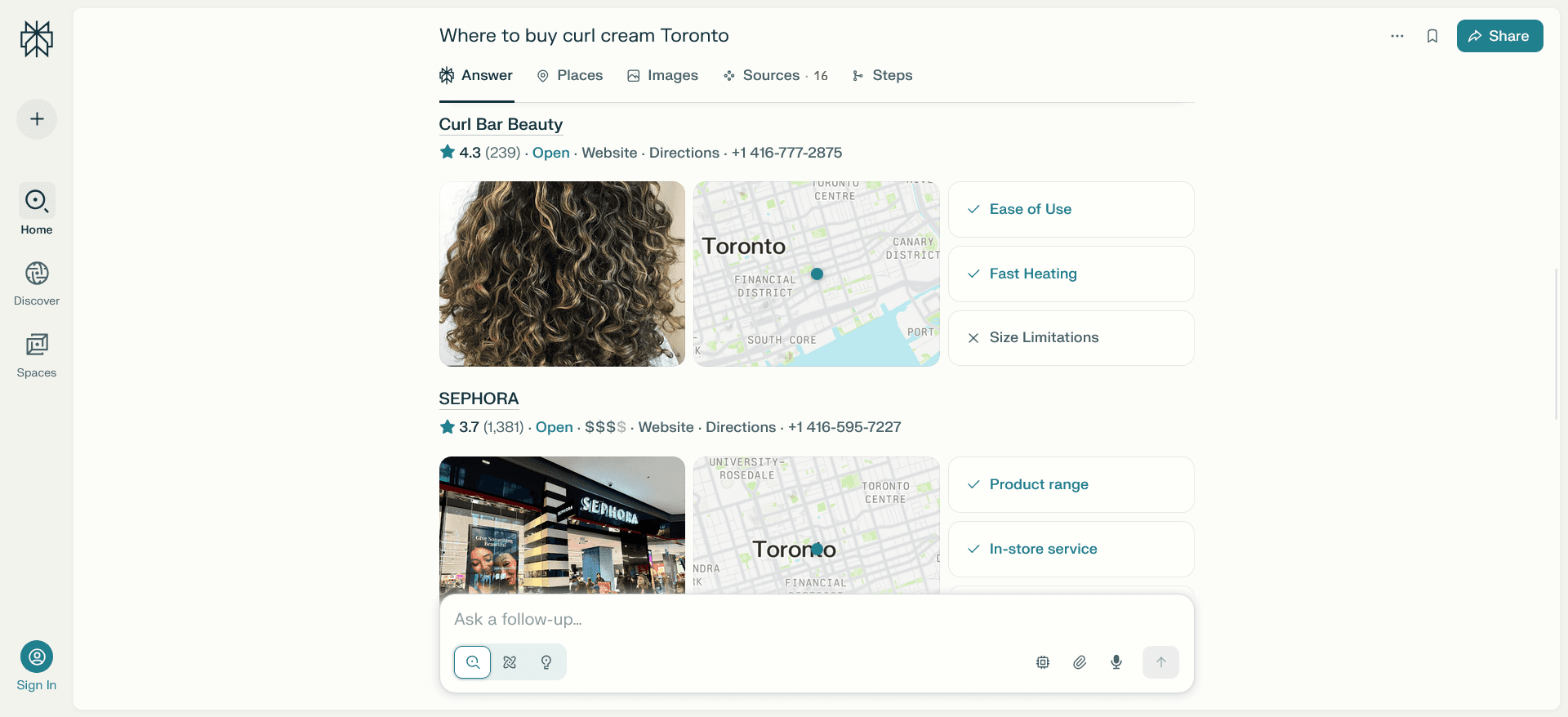Open the model selector chip icon
Image resolution: width=1568 pixels, height=717 pixels.
point(1043,662)
